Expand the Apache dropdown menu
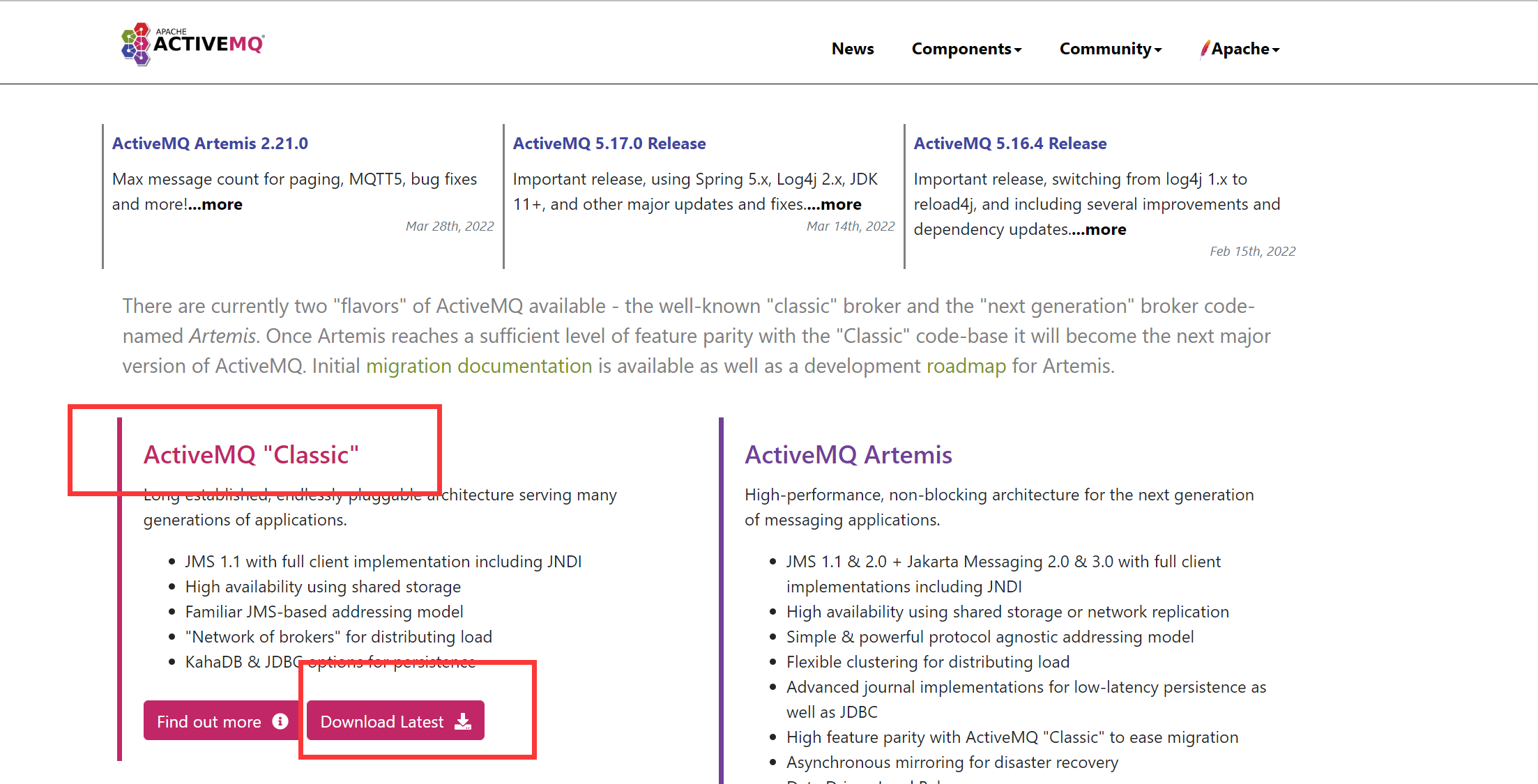Viewport: 1538px width, 784px height. [1246, 49]
